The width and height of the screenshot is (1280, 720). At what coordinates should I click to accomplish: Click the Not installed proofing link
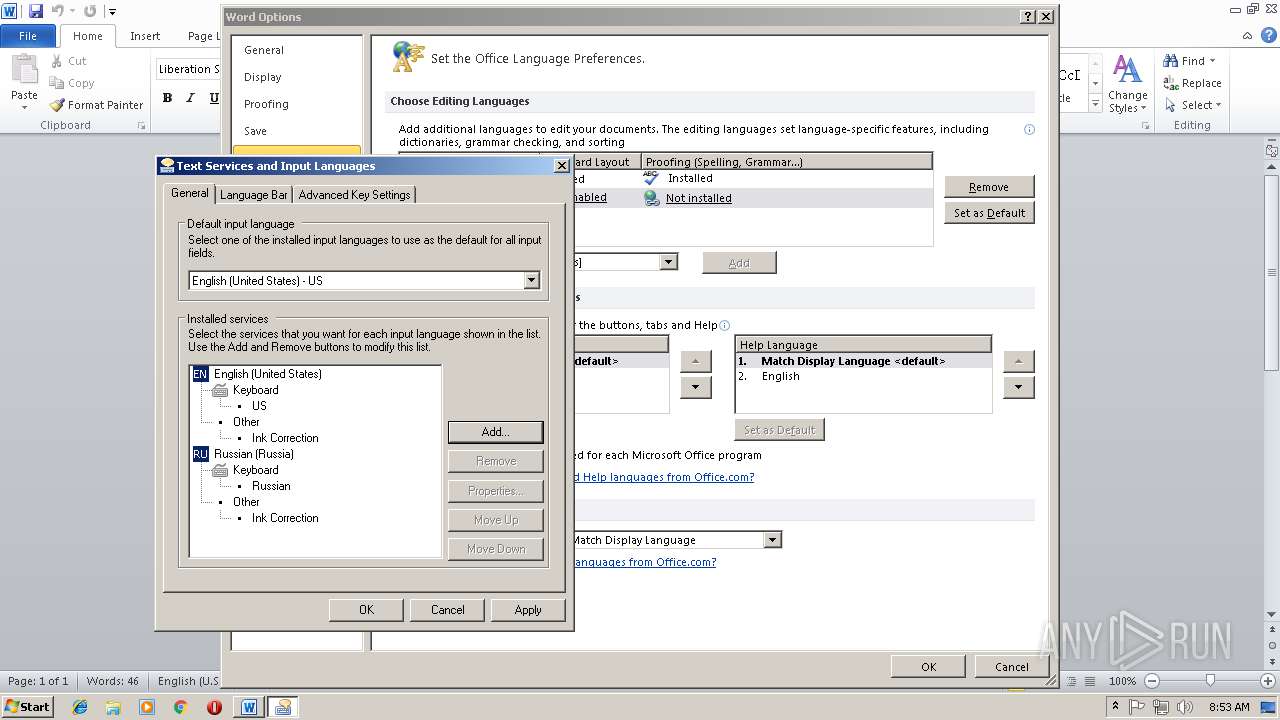pos(698,198)
